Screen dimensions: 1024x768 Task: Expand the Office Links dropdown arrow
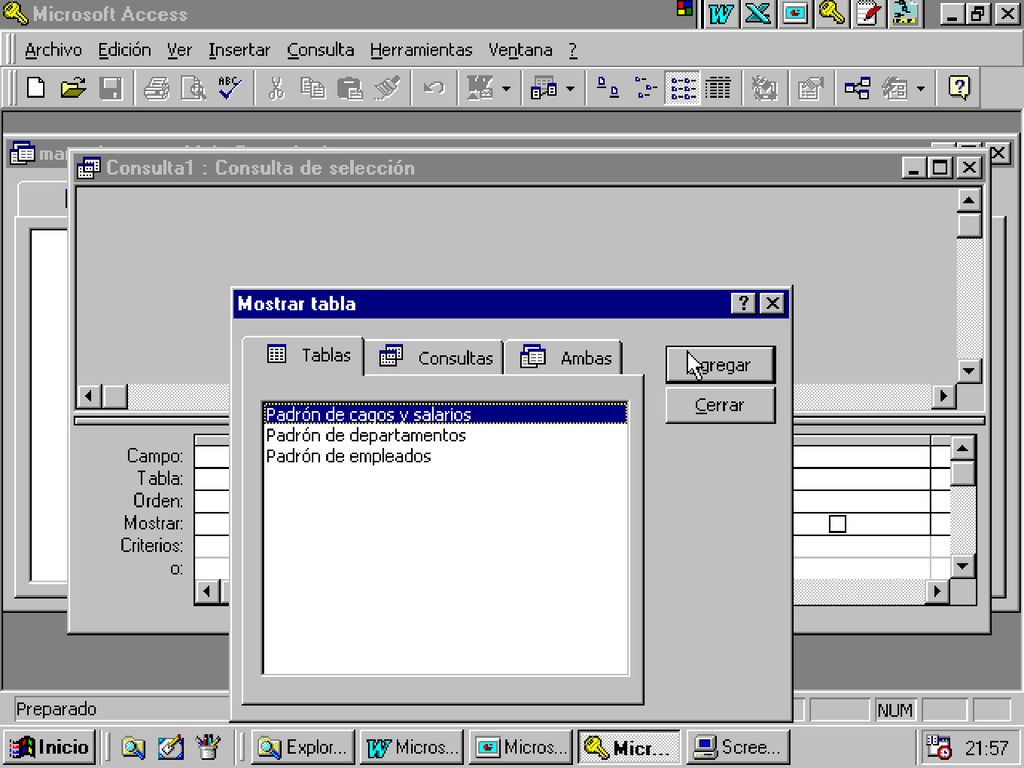[506, 88]
